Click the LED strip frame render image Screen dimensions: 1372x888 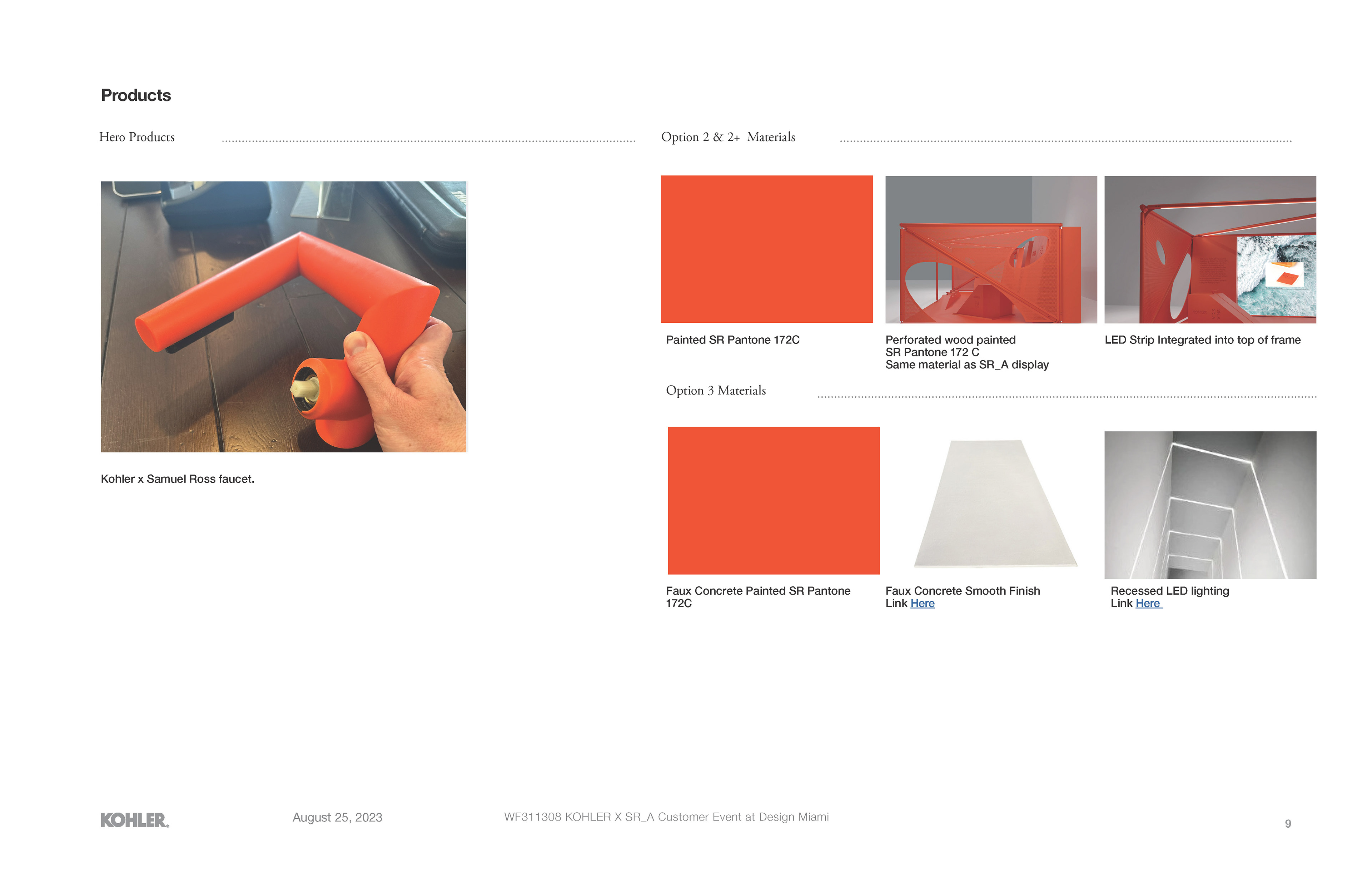pos(1210,249)
